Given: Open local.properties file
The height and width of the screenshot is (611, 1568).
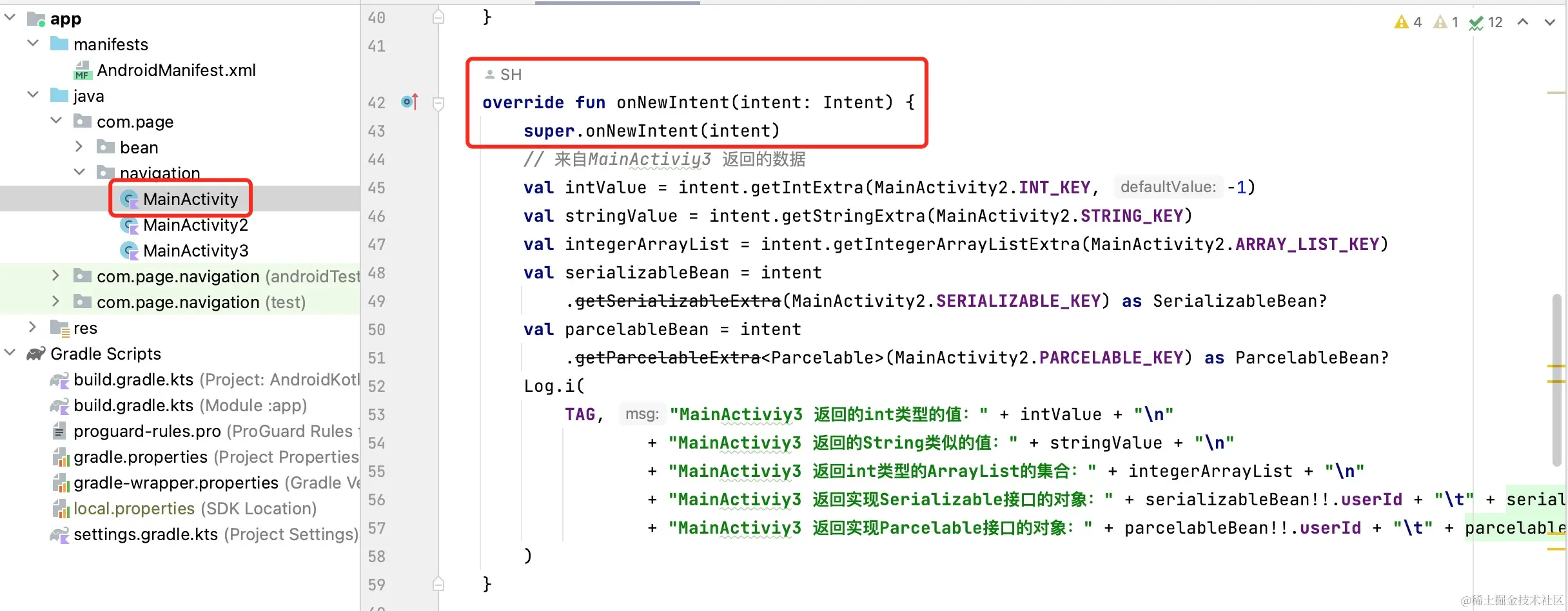Looking at the screenshot, I should tap(195, 508).
